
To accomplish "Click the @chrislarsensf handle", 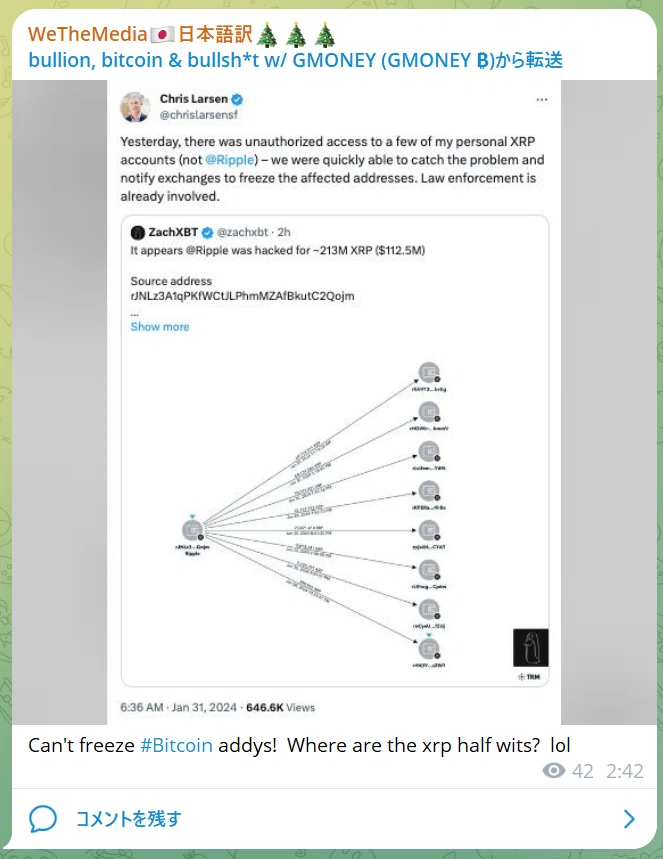I will click(198, 115).
